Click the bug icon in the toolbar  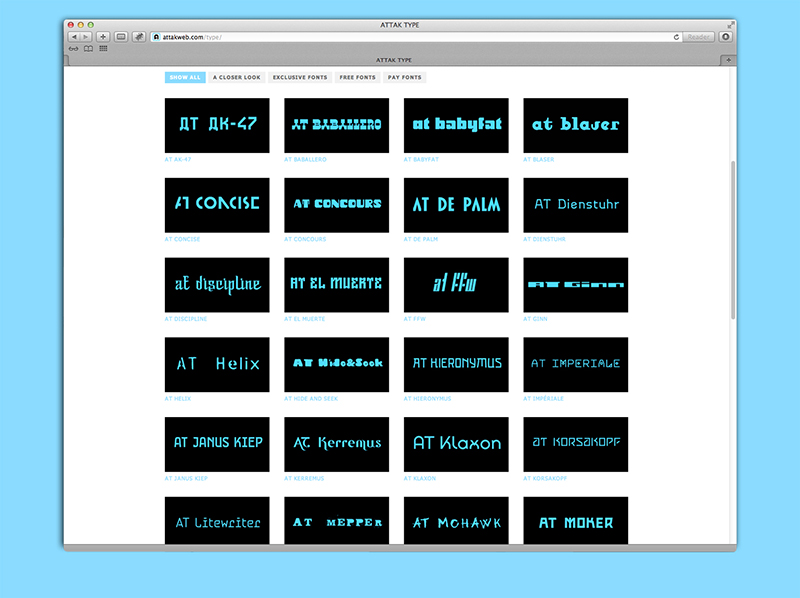[139, 37]
